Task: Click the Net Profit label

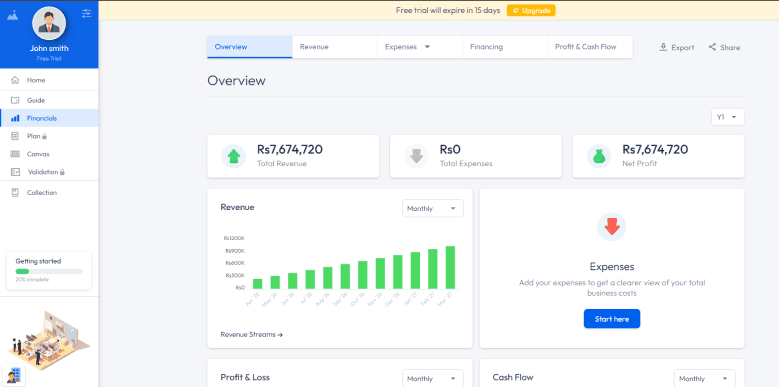Action: 639,163
